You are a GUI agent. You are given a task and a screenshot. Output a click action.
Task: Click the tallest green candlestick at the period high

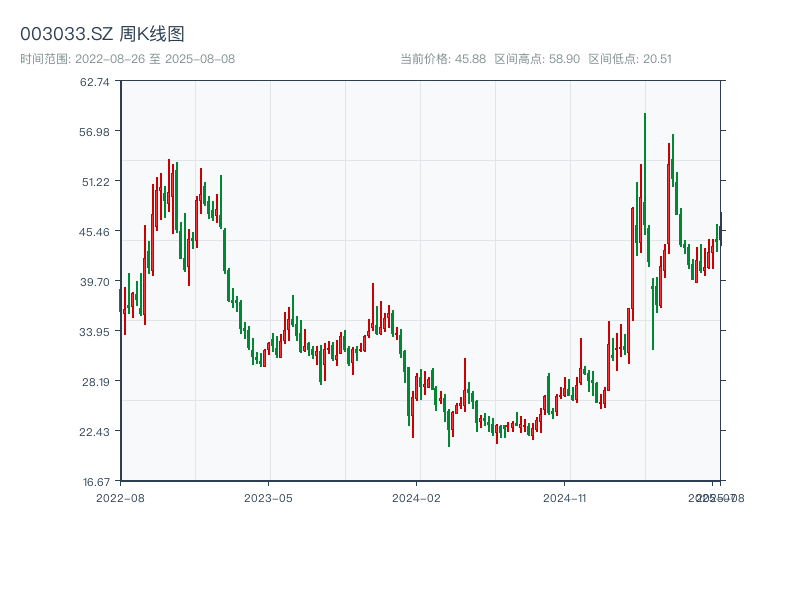tap(645, 173)
